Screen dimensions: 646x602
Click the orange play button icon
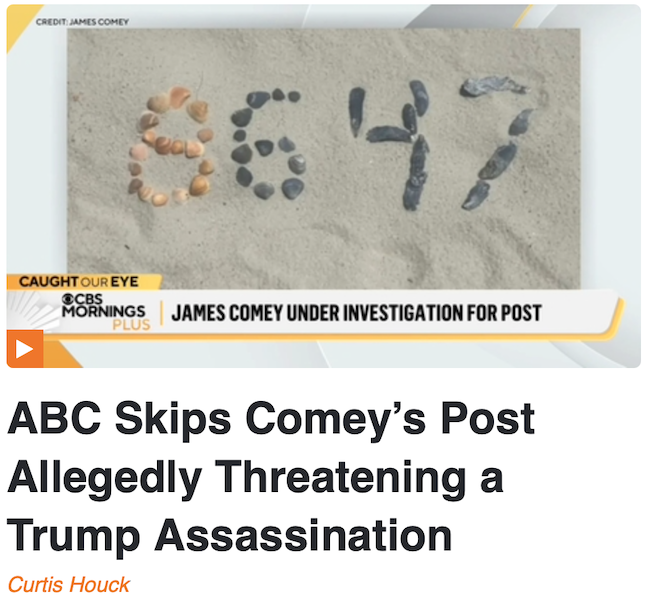pos(25,349)
